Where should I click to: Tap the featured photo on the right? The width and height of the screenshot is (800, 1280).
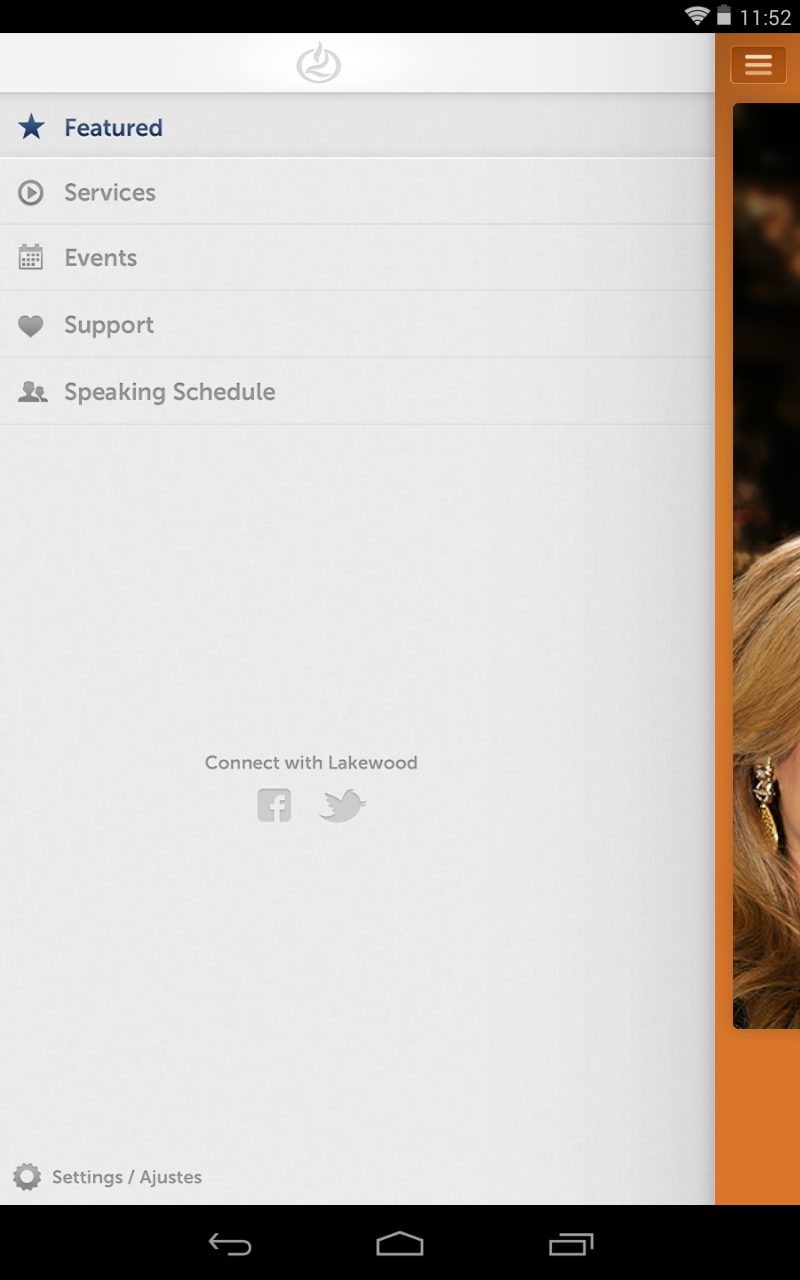coord(767,565)
